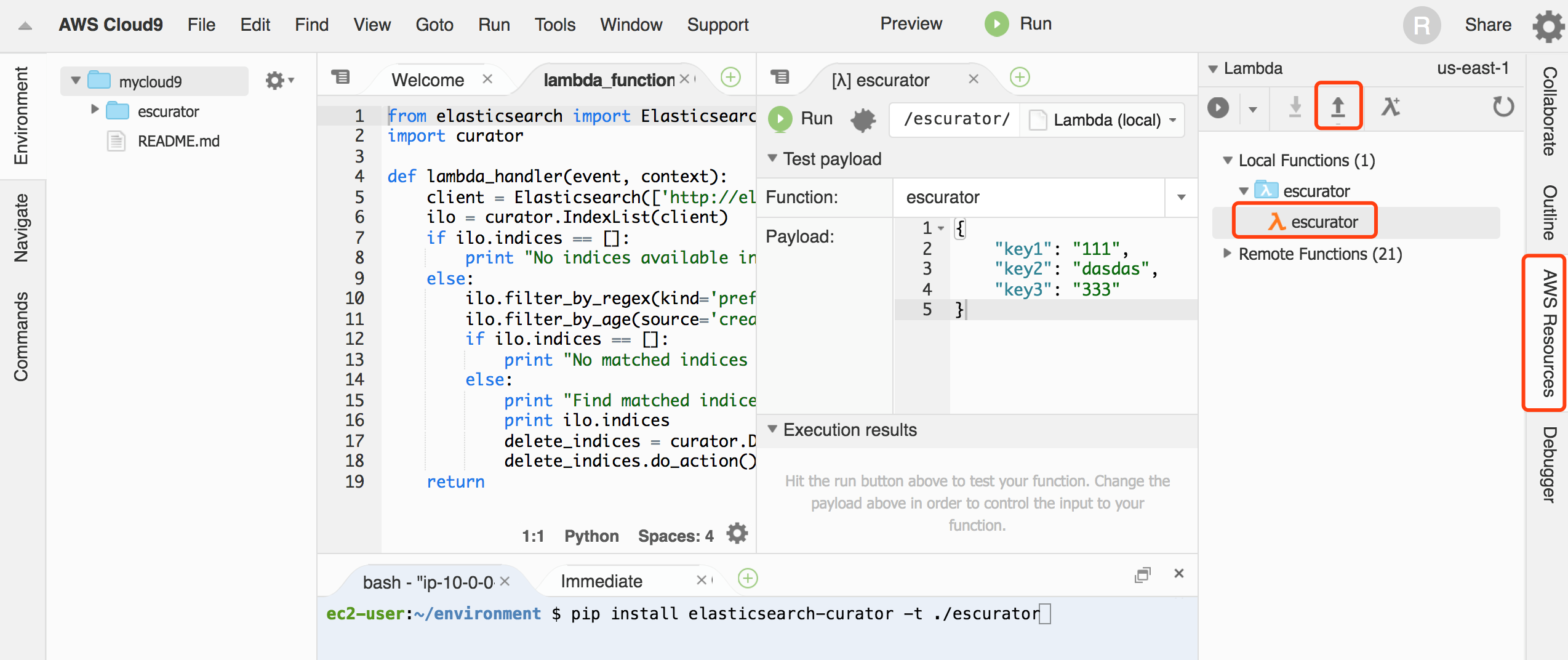The width and height of the screenshot is (1568, 660).
Task: Close the lambda_function tab
Action: point(684,79)
